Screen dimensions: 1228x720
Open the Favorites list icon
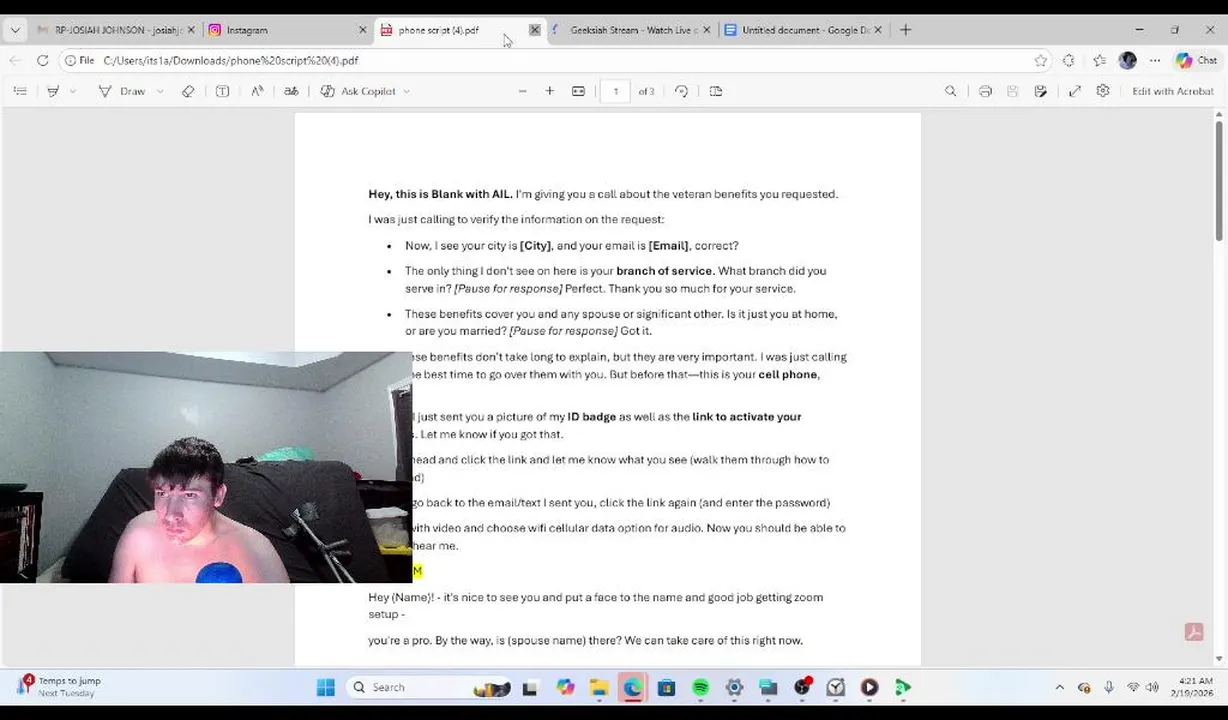1099,60
